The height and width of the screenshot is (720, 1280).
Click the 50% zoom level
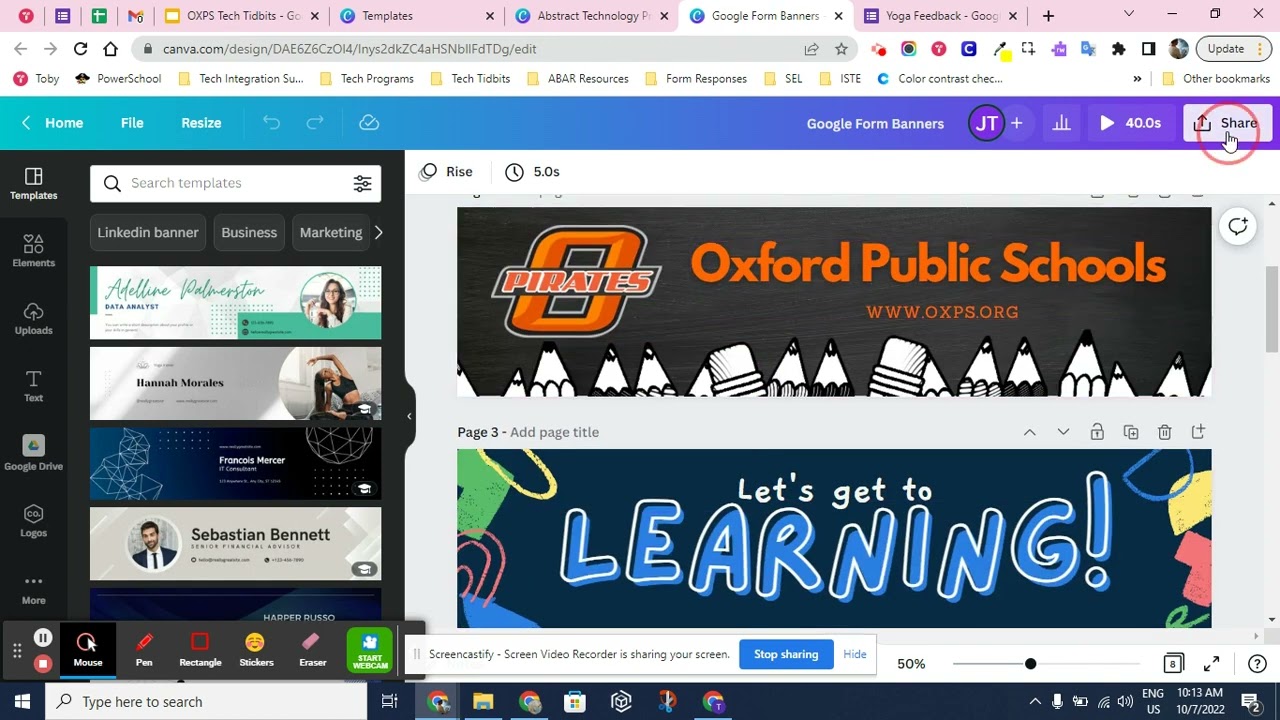[x=911, y=664]
